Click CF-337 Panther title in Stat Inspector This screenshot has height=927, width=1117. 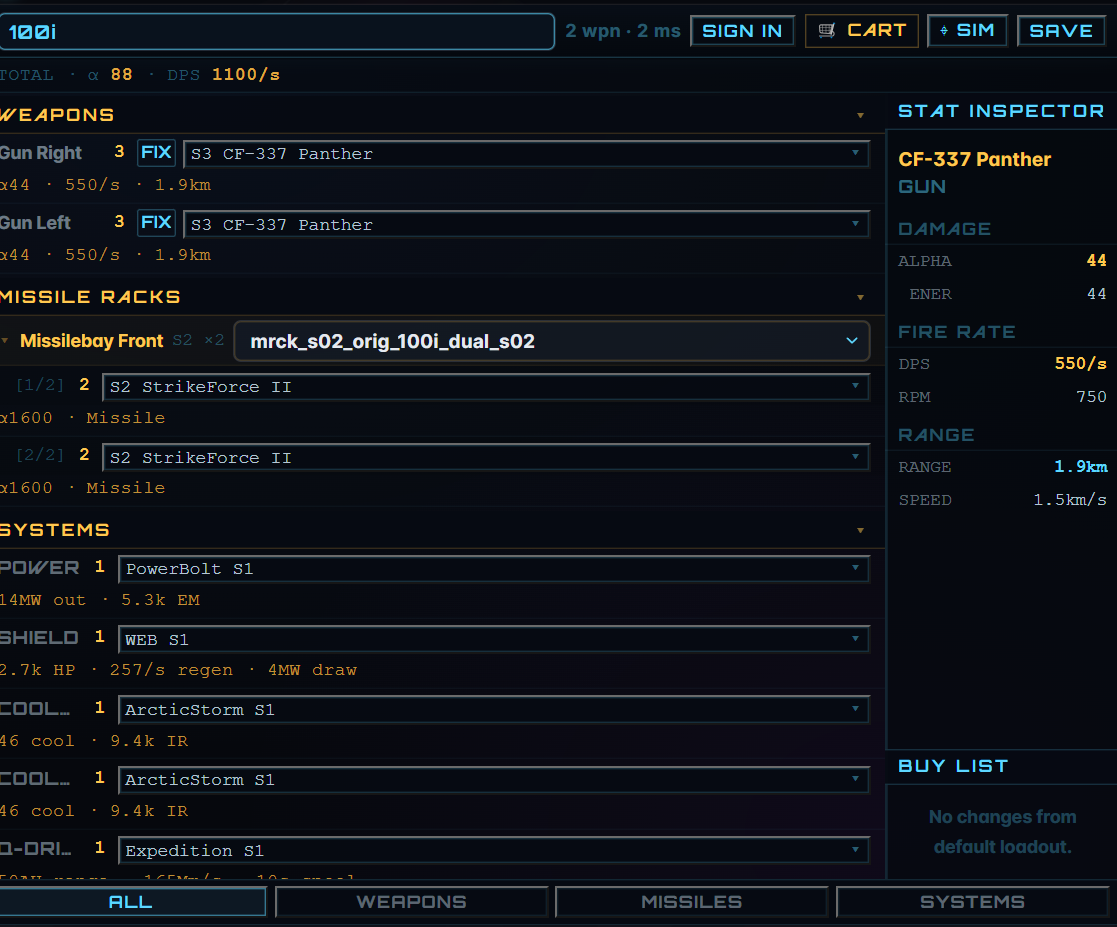point(974,160)
